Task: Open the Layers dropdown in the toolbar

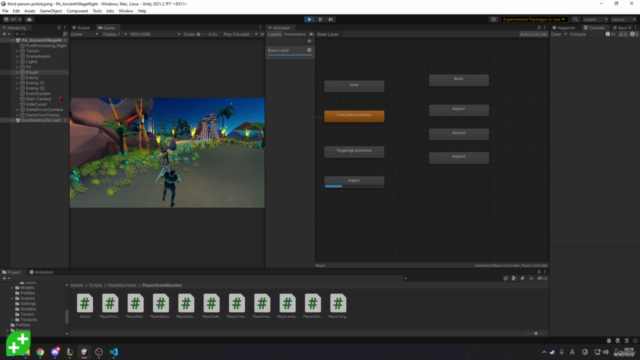Action: pyautogui.click(x=595, y=19)
